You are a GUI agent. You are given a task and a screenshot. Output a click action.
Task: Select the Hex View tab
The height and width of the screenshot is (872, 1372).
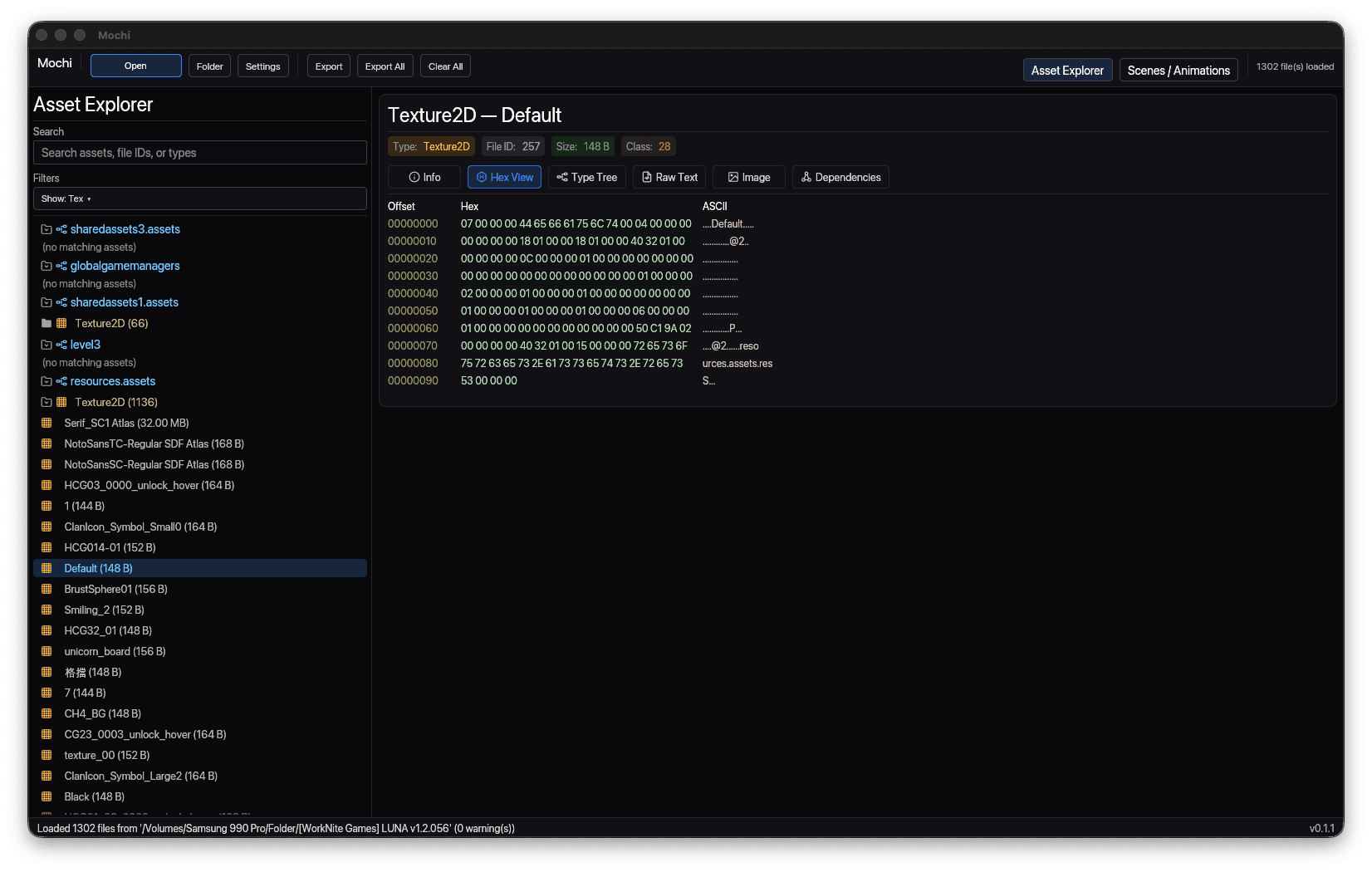pyautogui.click(x=504, y=177)
